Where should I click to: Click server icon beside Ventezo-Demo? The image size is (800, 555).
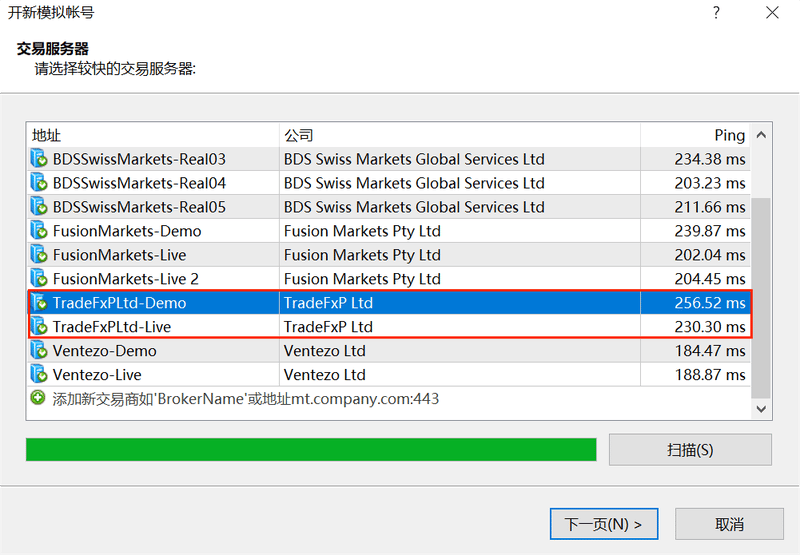click(x=39, y=350)
